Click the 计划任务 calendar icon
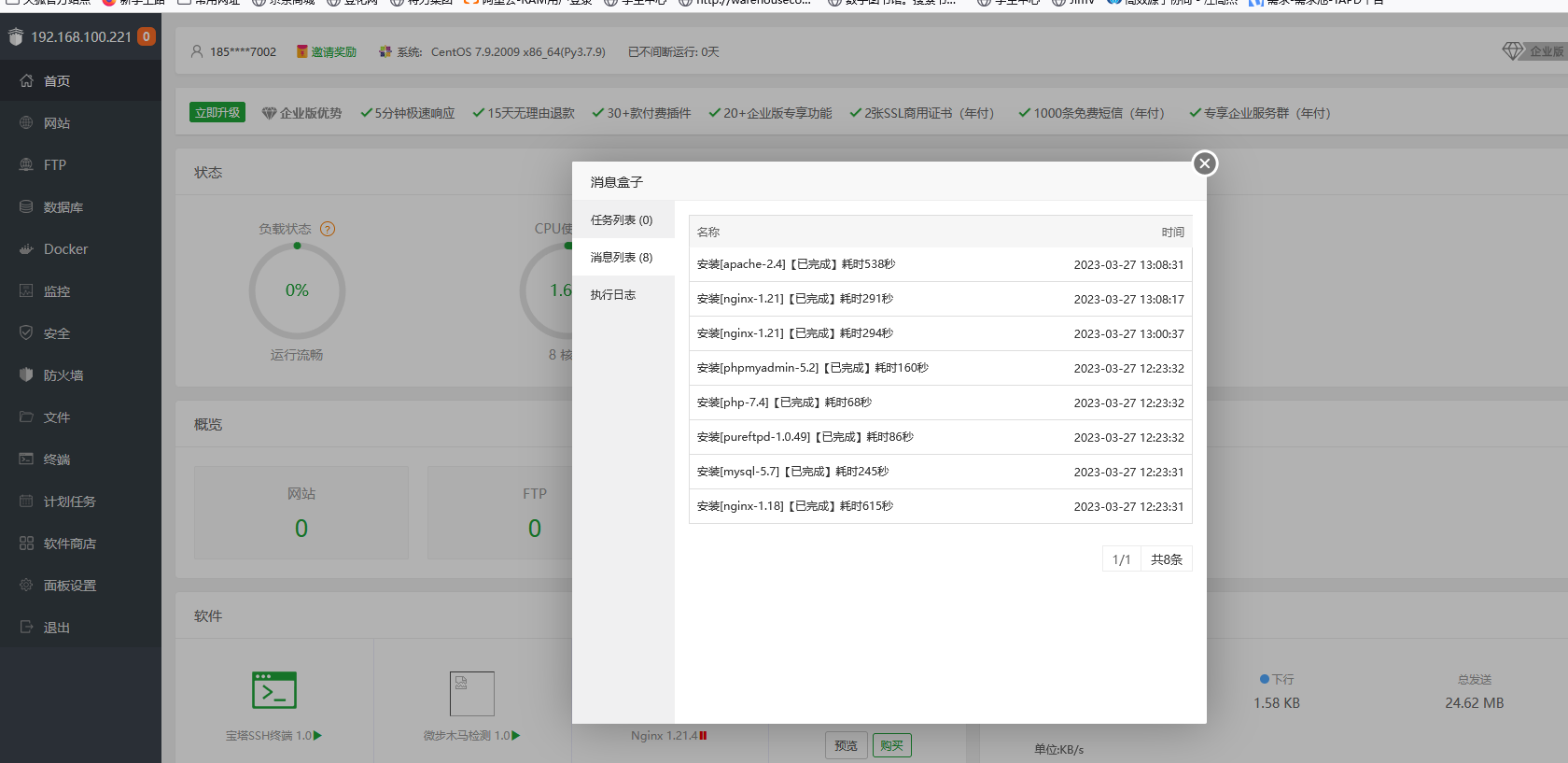Viewport: 1568px width, 763px height. pos(26,501)
